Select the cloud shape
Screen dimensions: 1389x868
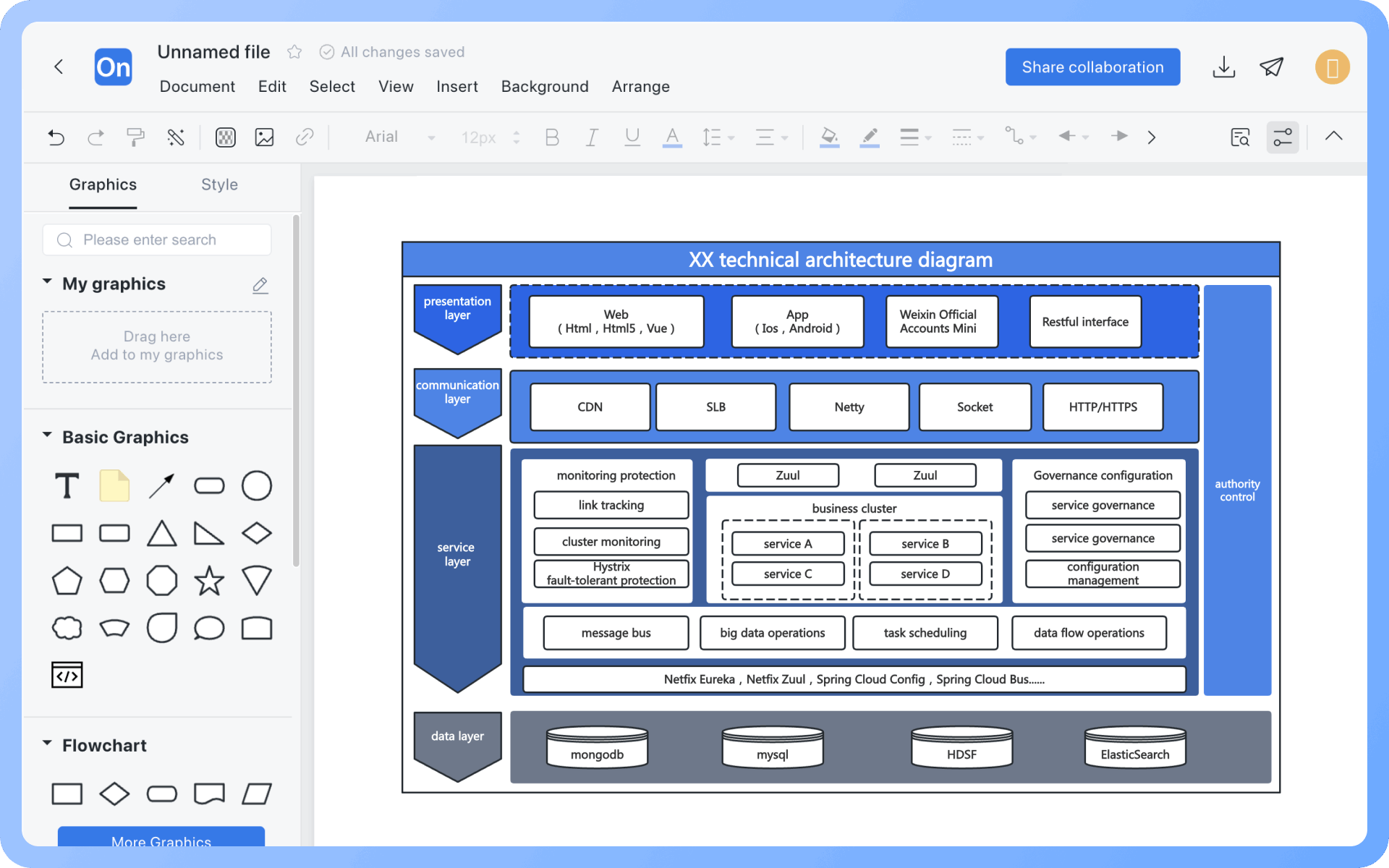click(x=67, y=628)
